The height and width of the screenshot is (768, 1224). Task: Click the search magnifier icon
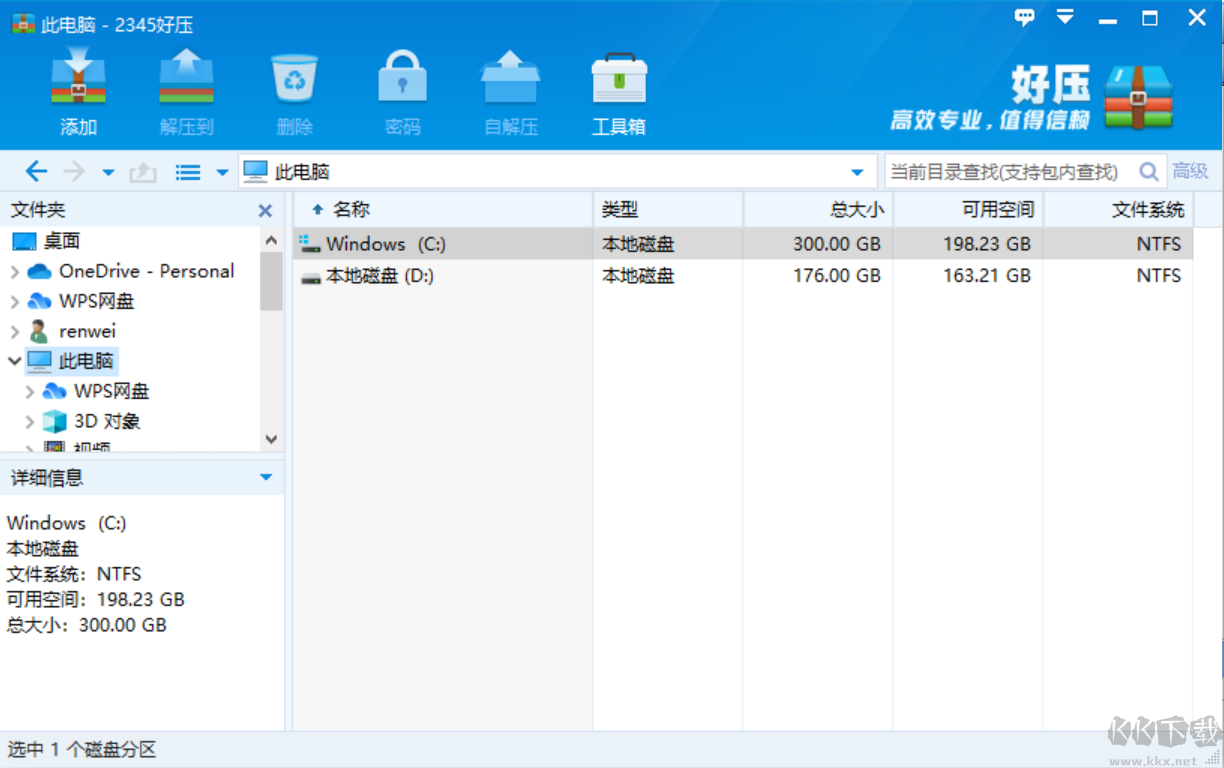[1149, 172]
